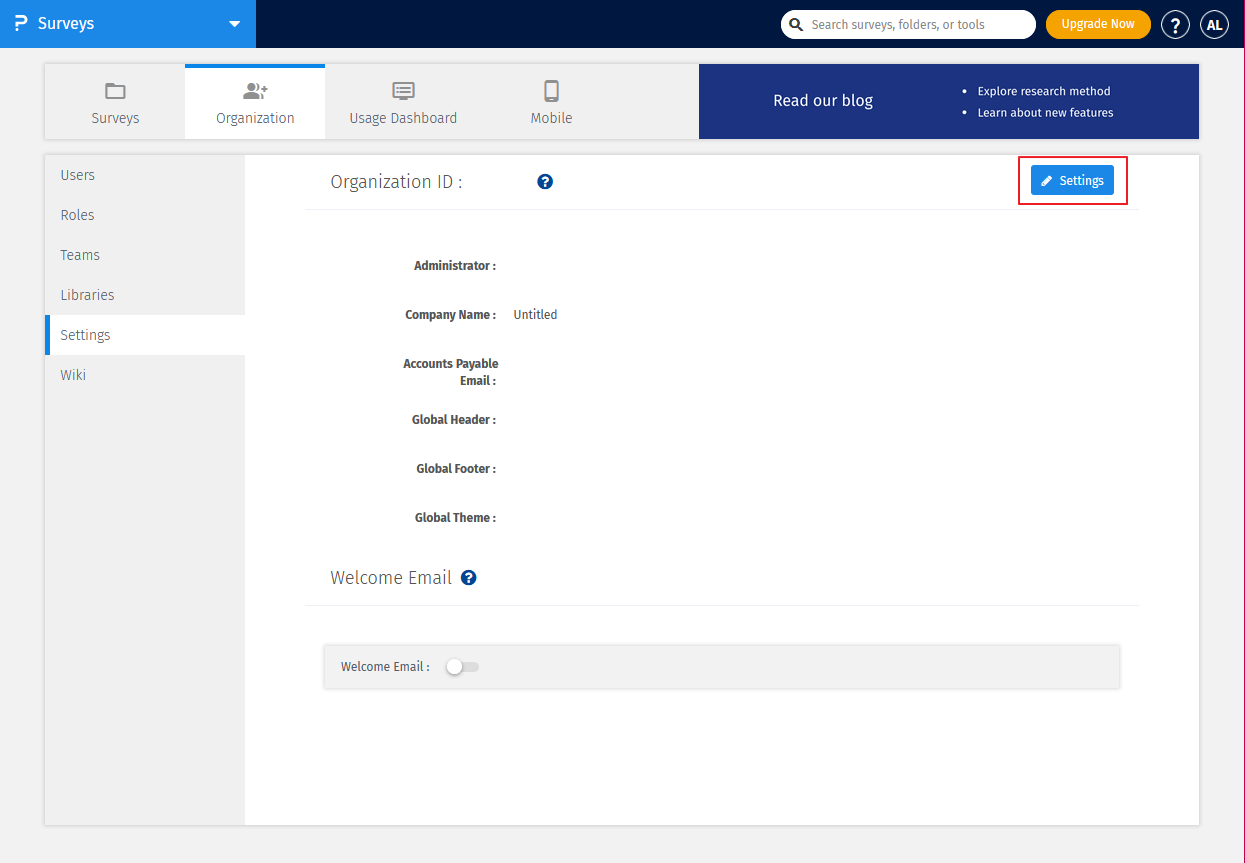Click the Global Header label
This screenshot has width=1245, height=863.
[454, 420]
